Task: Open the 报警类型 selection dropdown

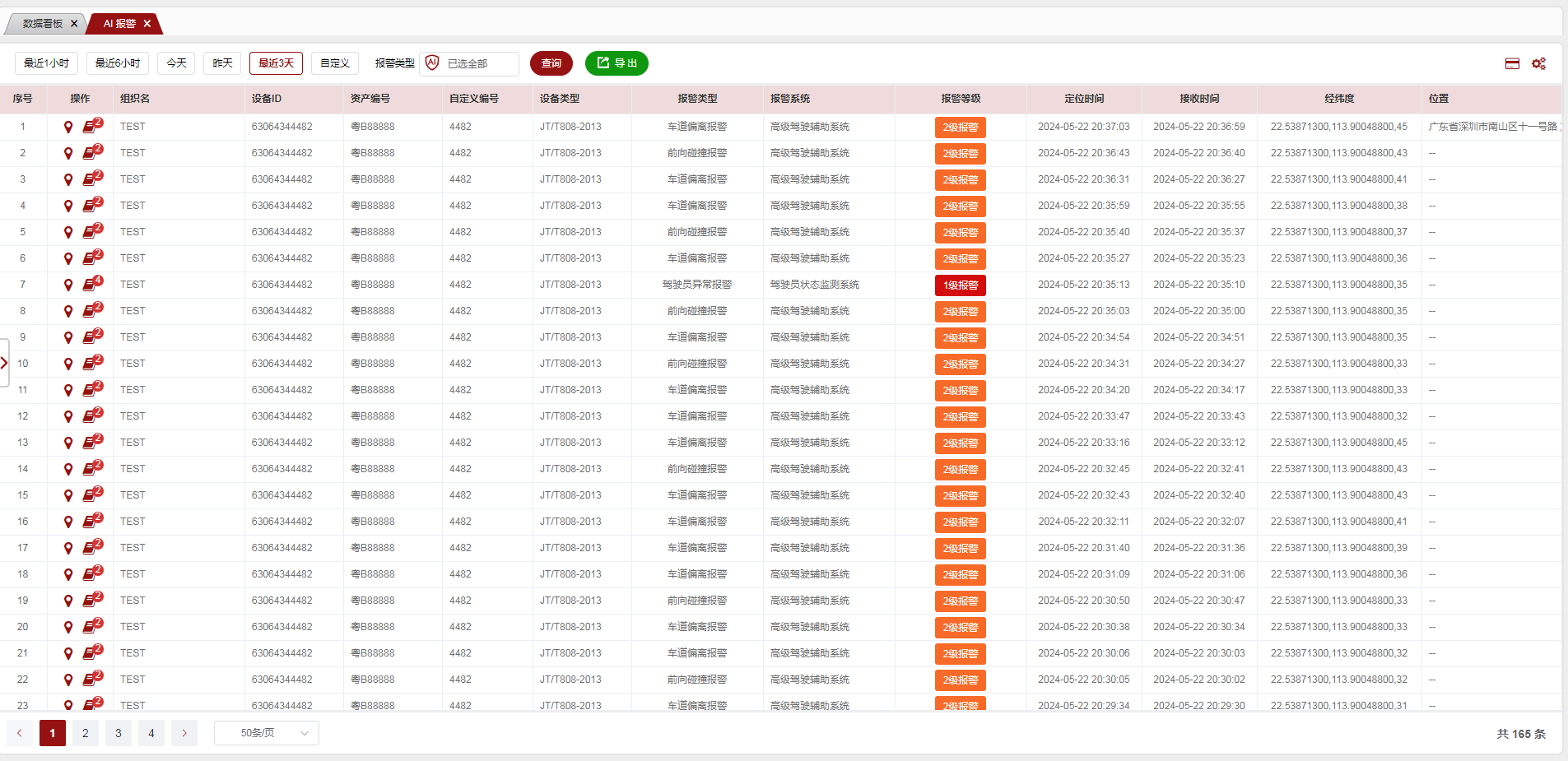Action: point(469,63)
